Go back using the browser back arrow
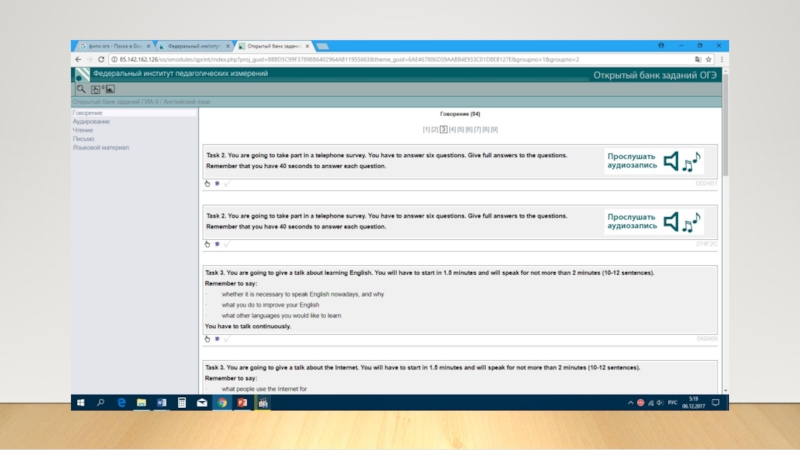800x450 pixels. point(78,59)
